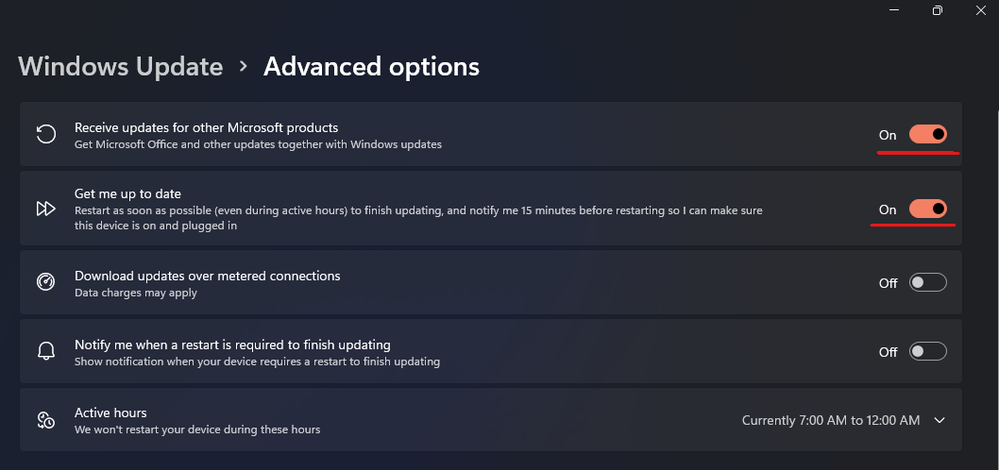Click the notification bell icon
The width and height of the screenshot is (999, 470).
pos(45,352)
